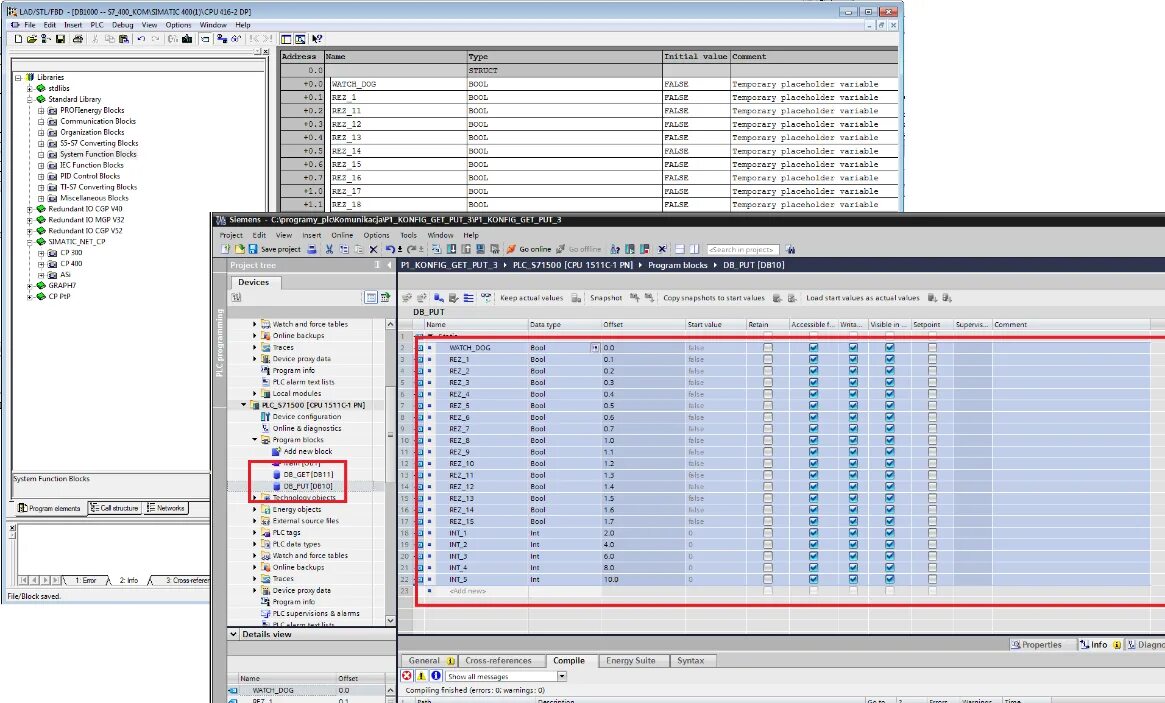Click Keep actual values button
Screen dimensions: 1165x703
[x=531, y=297]
